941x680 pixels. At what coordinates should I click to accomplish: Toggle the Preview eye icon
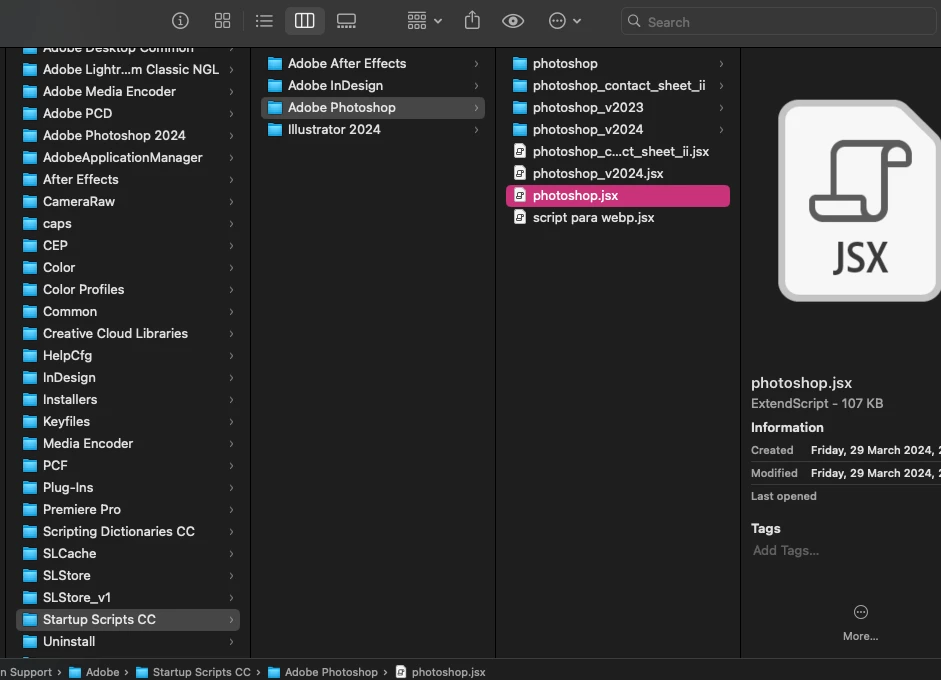click(513, 21)
